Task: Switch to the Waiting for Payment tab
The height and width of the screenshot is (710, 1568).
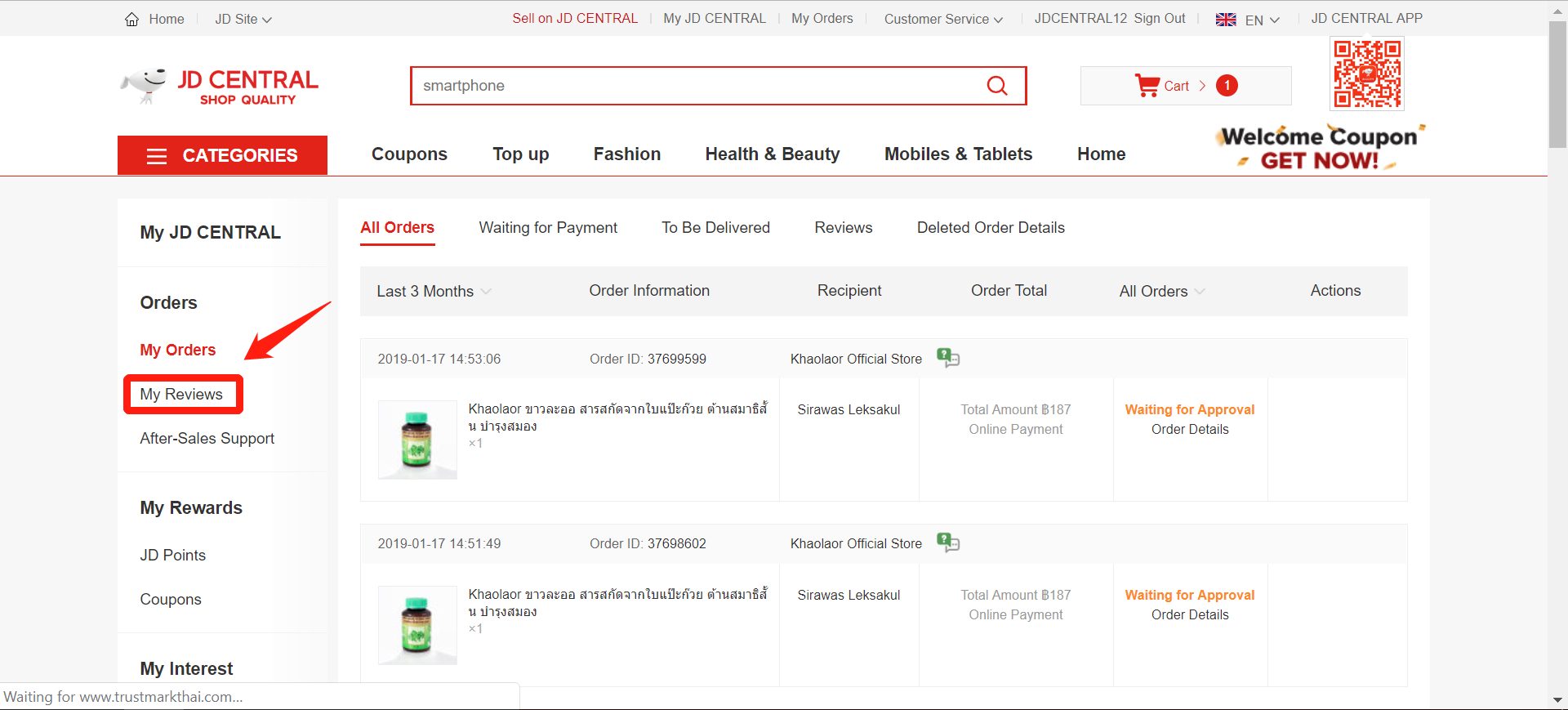Action: click(548, 228)
